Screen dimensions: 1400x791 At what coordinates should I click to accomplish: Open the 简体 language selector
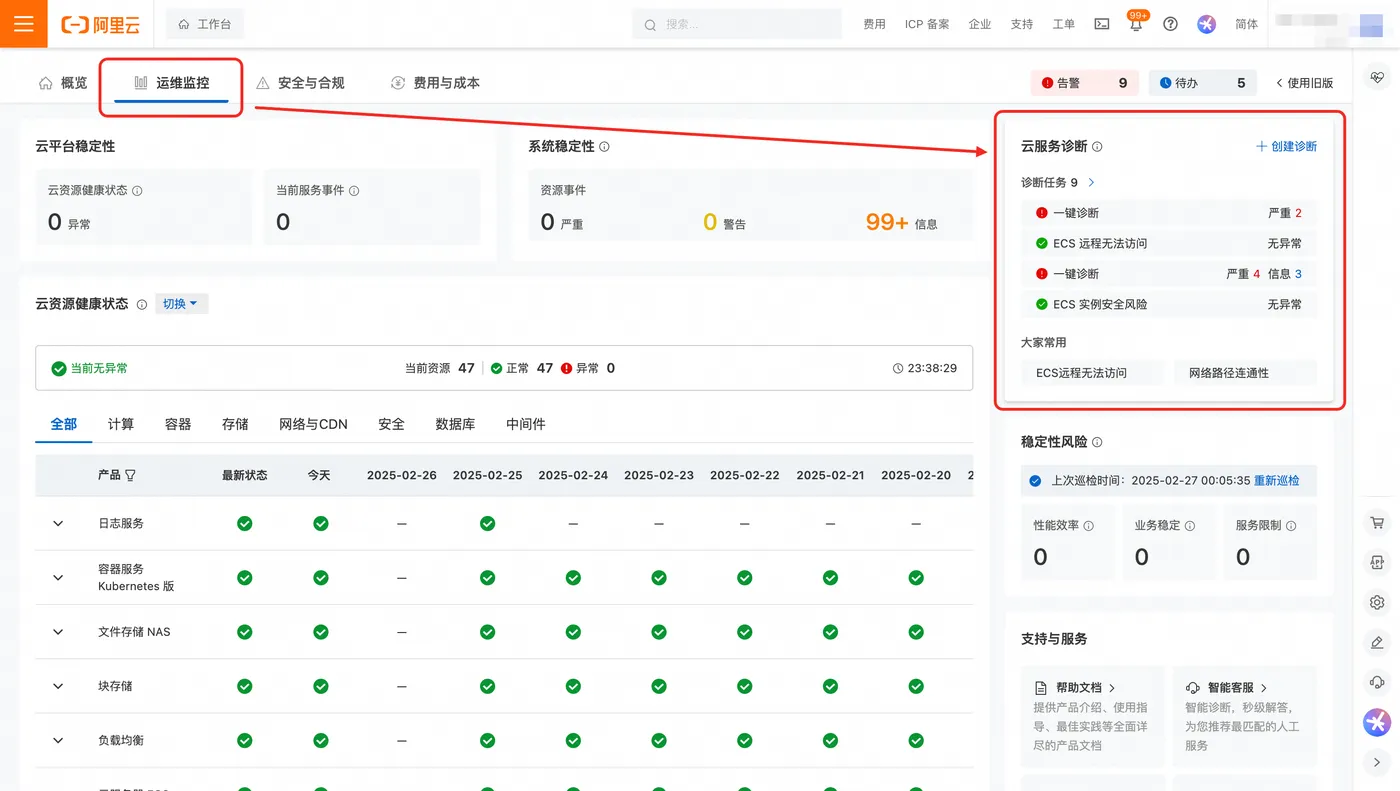click(x=1246, y=24)
